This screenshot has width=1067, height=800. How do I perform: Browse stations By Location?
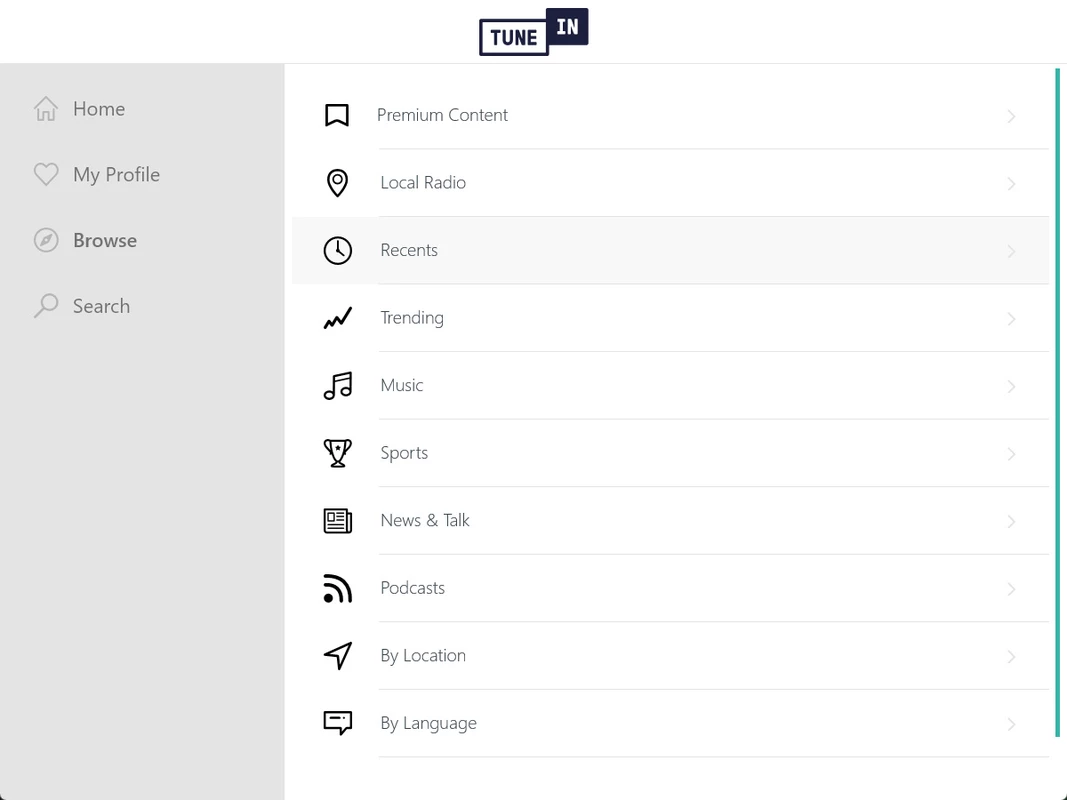coord(670,656)
